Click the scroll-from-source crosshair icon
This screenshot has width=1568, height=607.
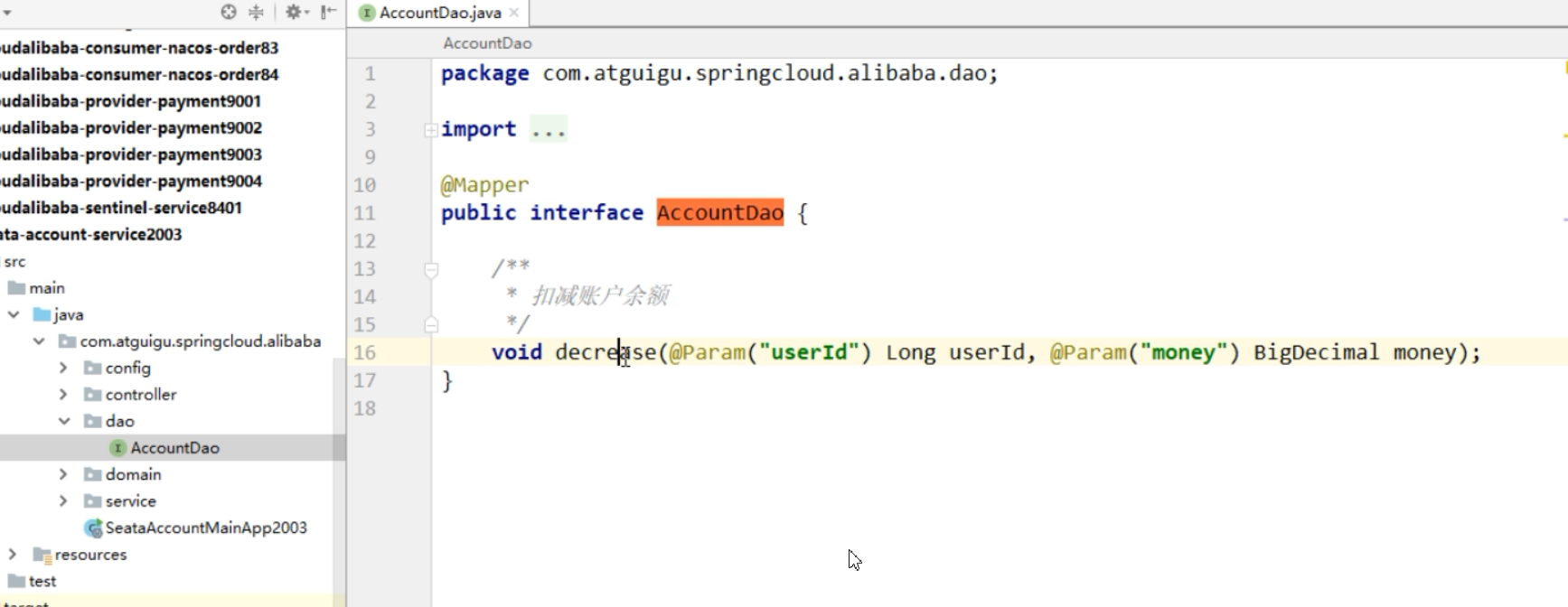coord(229,12)
